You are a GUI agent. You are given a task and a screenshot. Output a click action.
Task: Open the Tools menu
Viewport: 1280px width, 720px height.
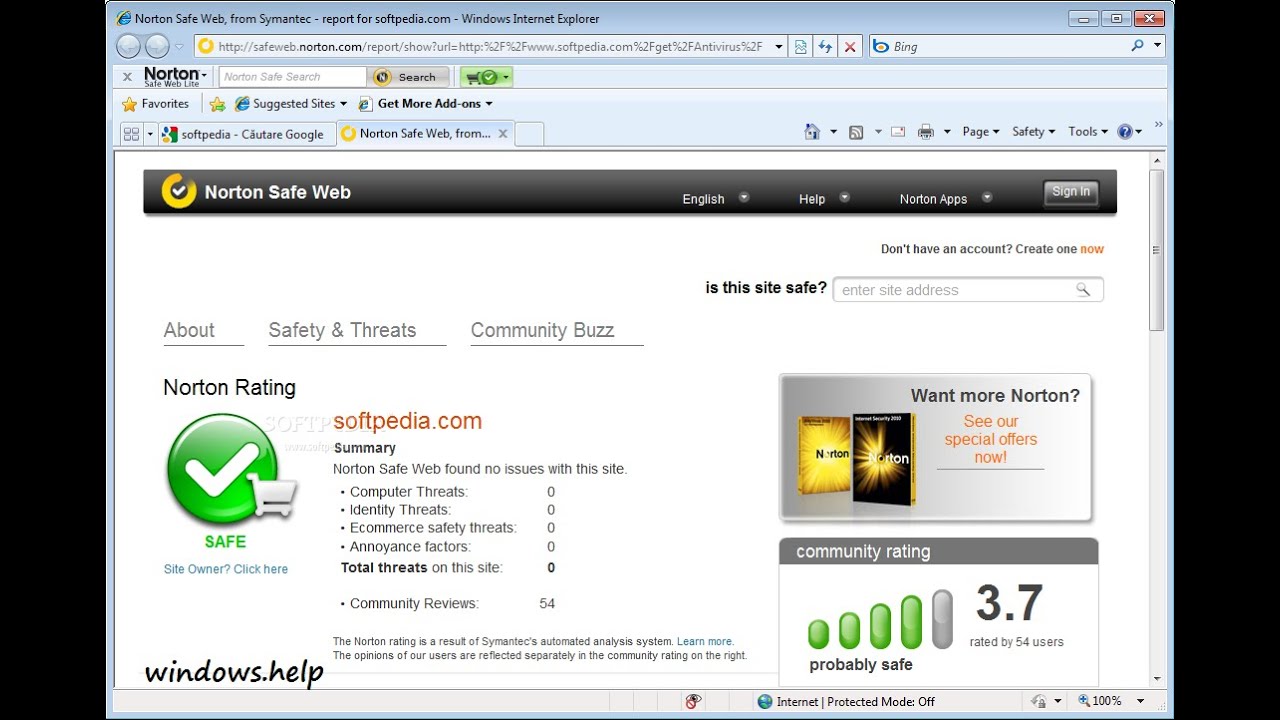pyautogui.click(x=1088, y=132)
